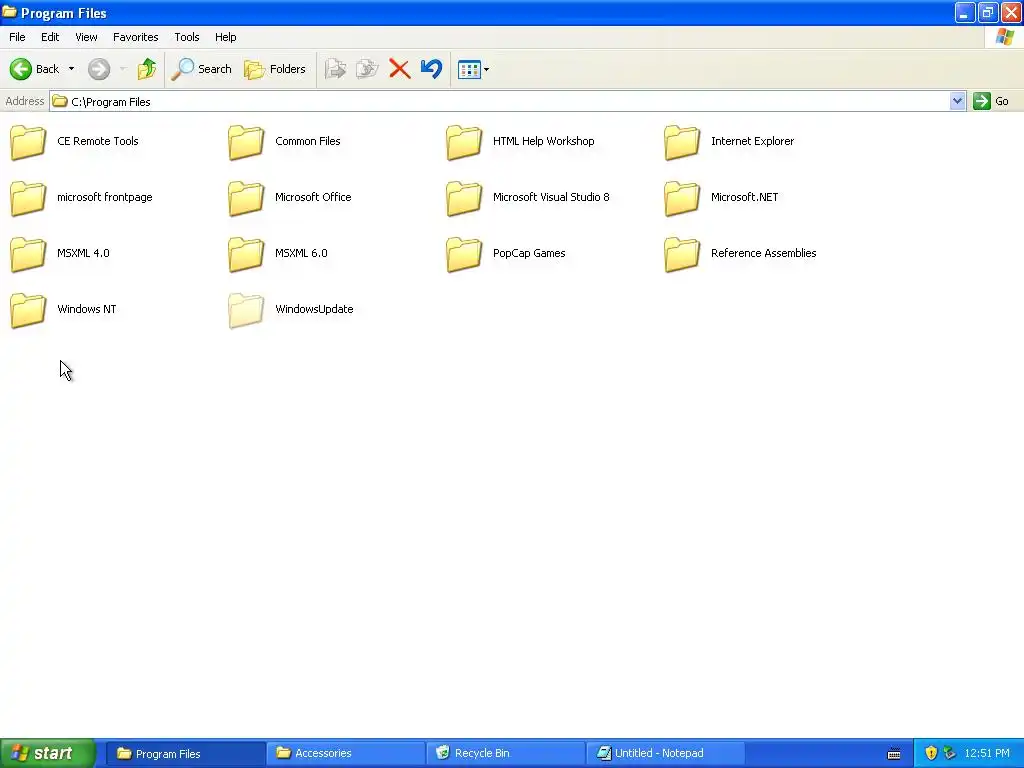Click the "Windows NT" folder name
1024x768 pixels.
point(87,309)
